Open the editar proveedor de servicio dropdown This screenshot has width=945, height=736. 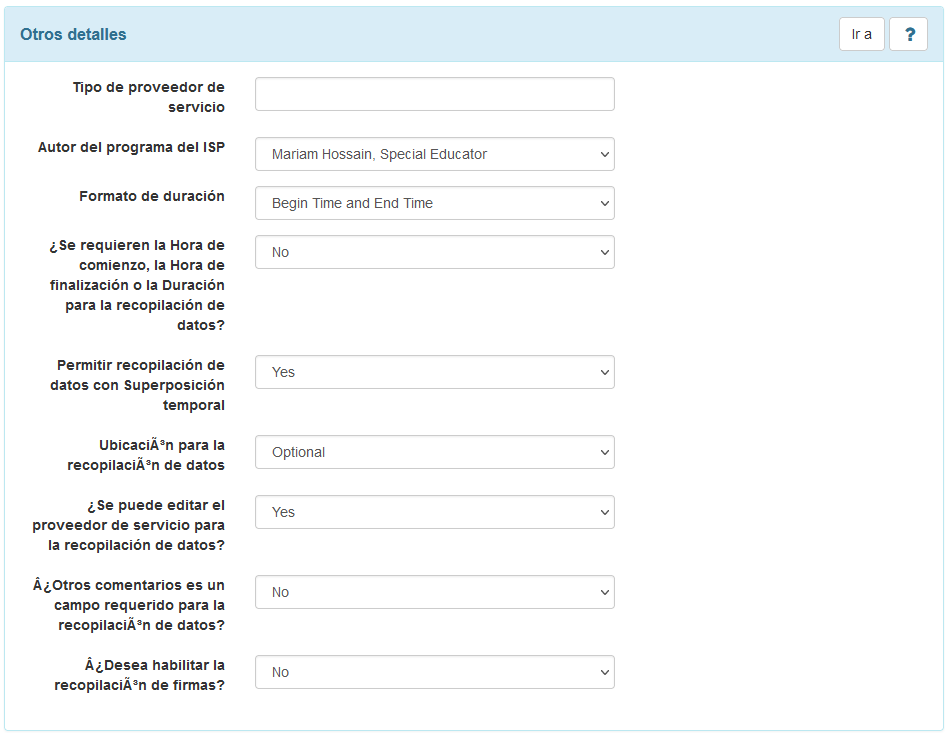coord(435,512)
